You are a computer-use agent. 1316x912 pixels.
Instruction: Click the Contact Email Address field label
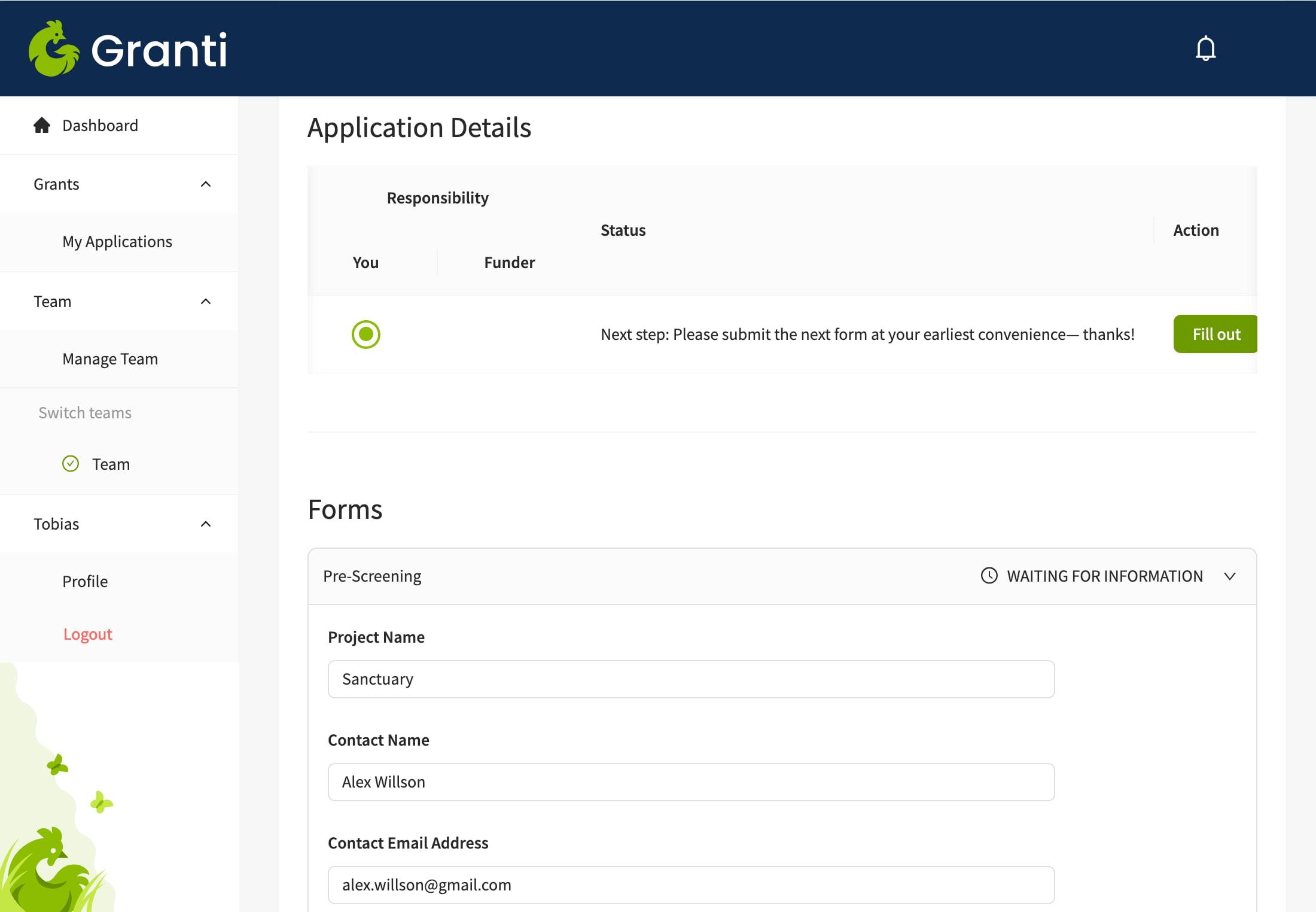pos(408,843)
